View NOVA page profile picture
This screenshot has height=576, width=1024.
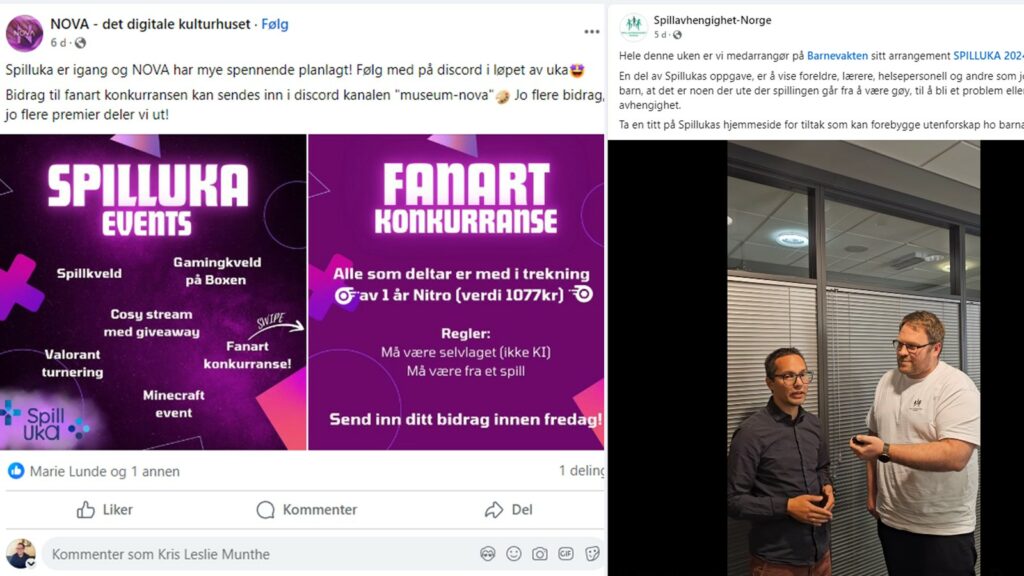pos(24,33)
